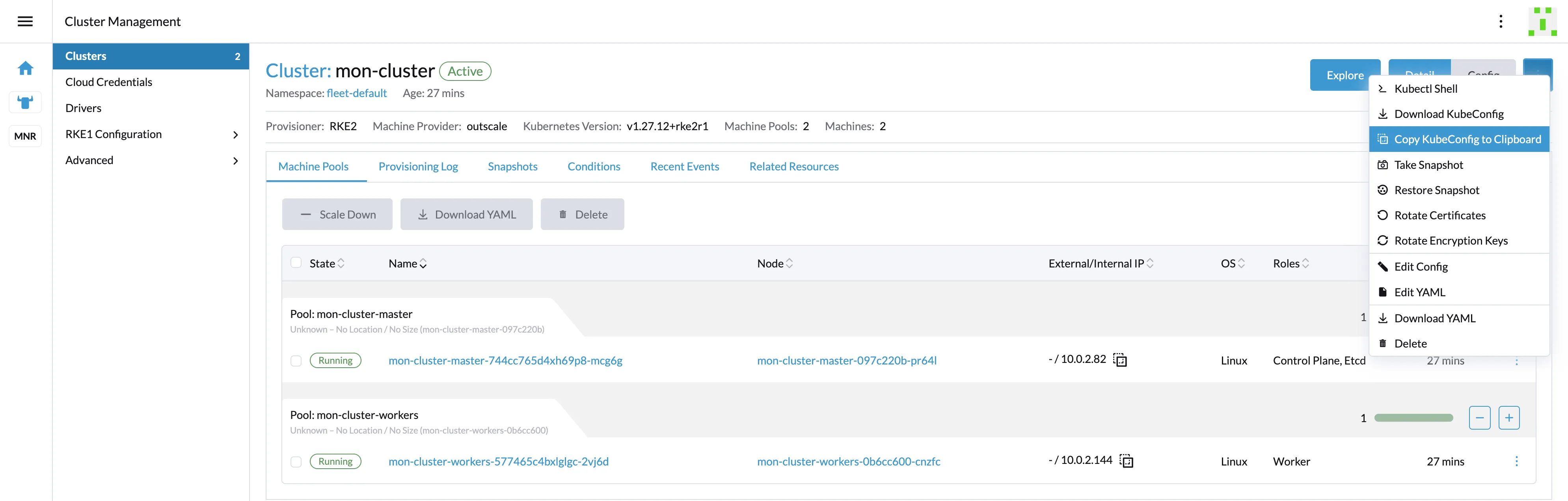
Task: Click the user avatar in top right
Action: click(1541, 21)
